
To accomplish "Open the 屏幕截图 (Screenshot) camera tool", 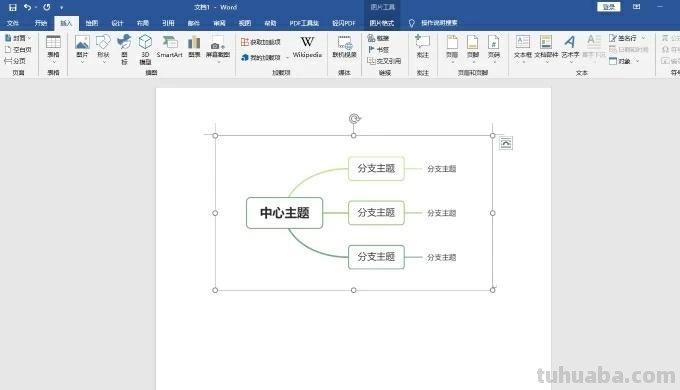I will pos(218,49).
